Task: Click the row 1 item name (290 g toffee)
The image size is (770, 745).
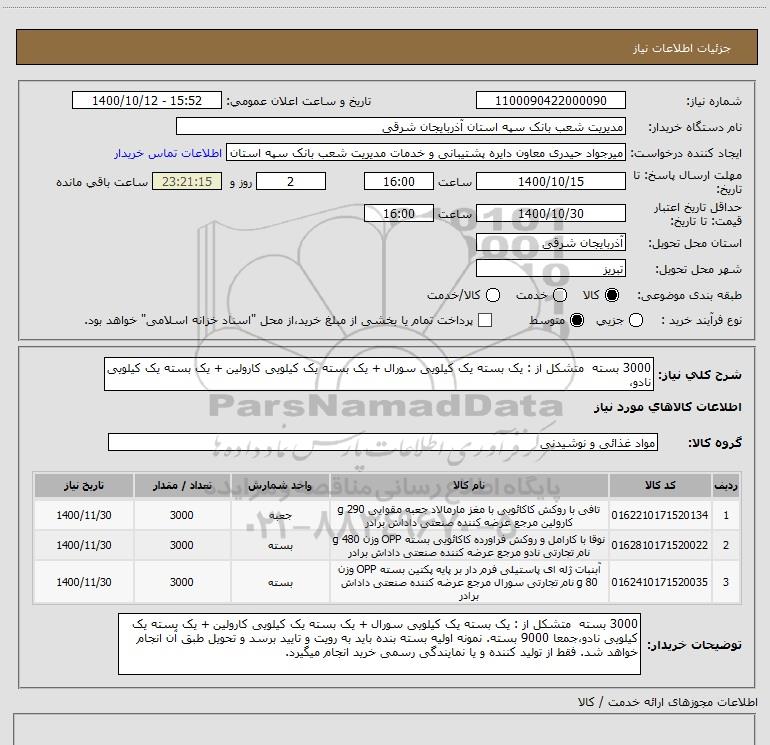Action: click(x=469, y=516)
